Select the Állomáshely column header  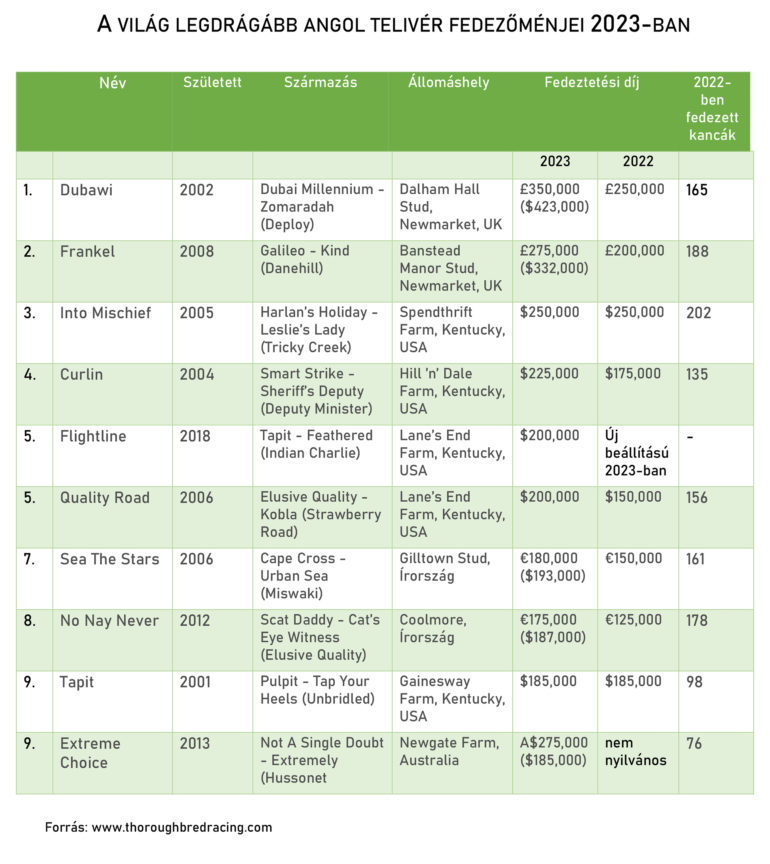click(x=449, y=82)
